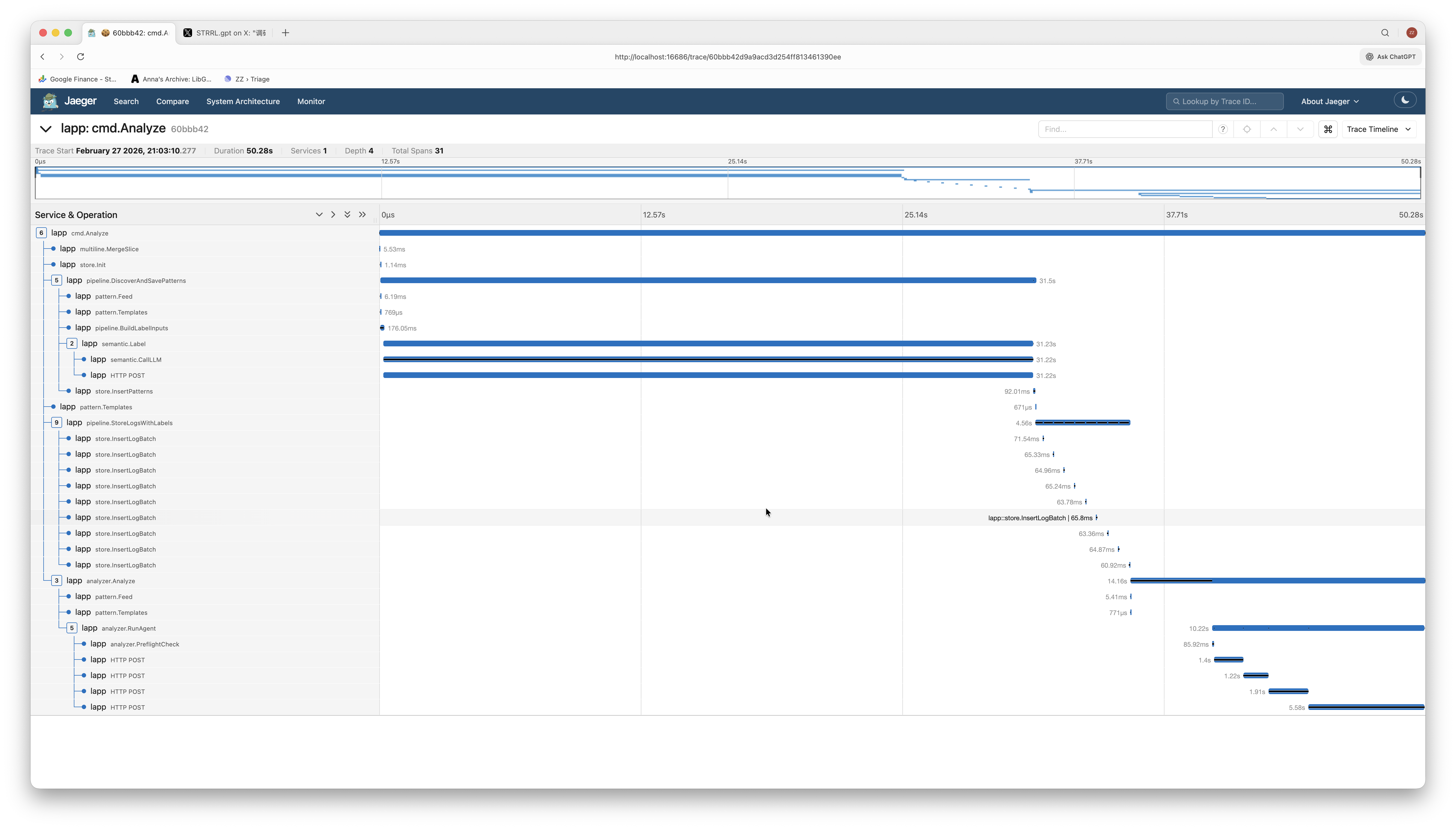Open the Trace Timeline view dropdown
The image size is (1456, 829).
coord(1379,129)
